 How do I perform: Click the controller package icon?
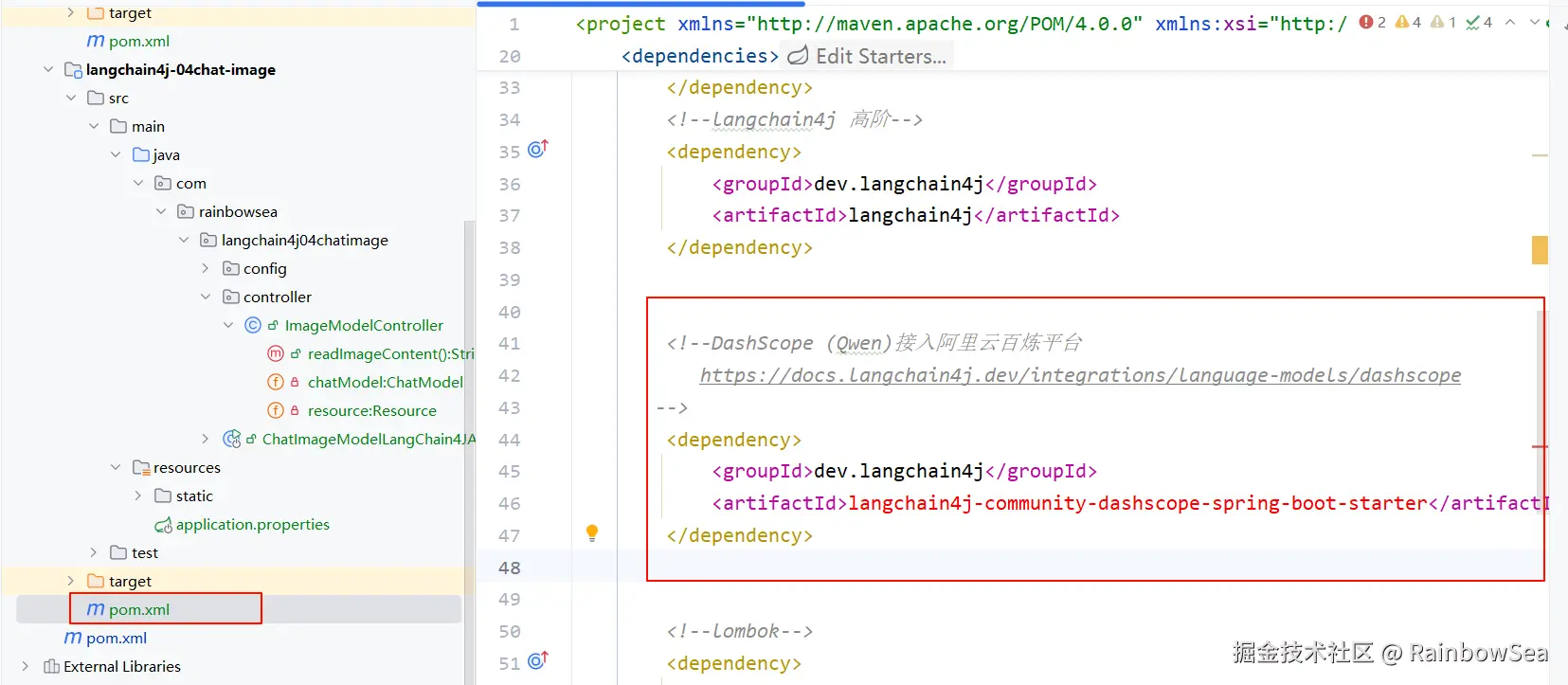[x=231, y=297]
